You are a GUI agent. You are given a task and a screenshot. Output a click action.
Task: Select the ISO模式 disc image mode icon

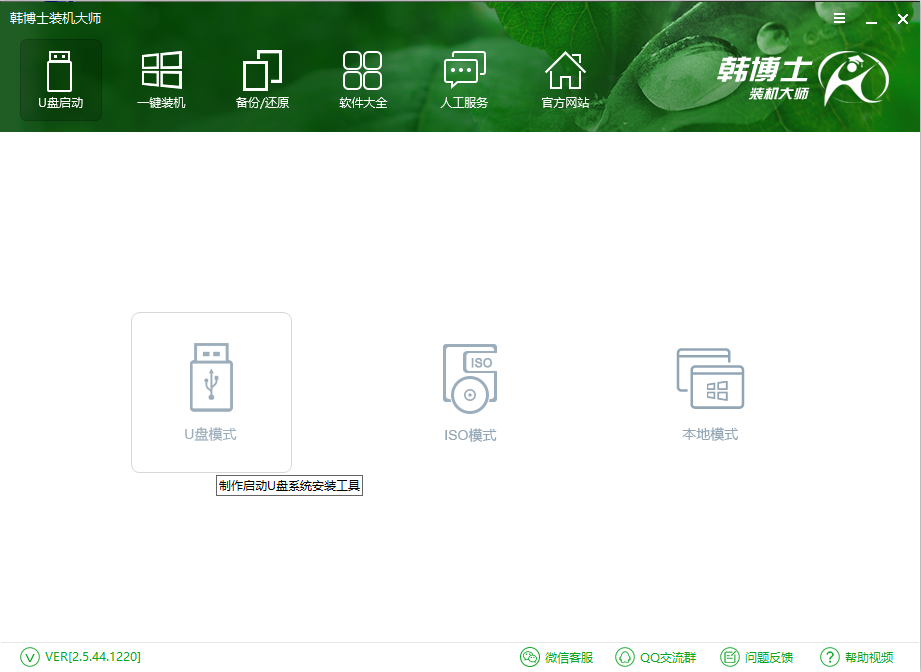click(x=469, y=380)
